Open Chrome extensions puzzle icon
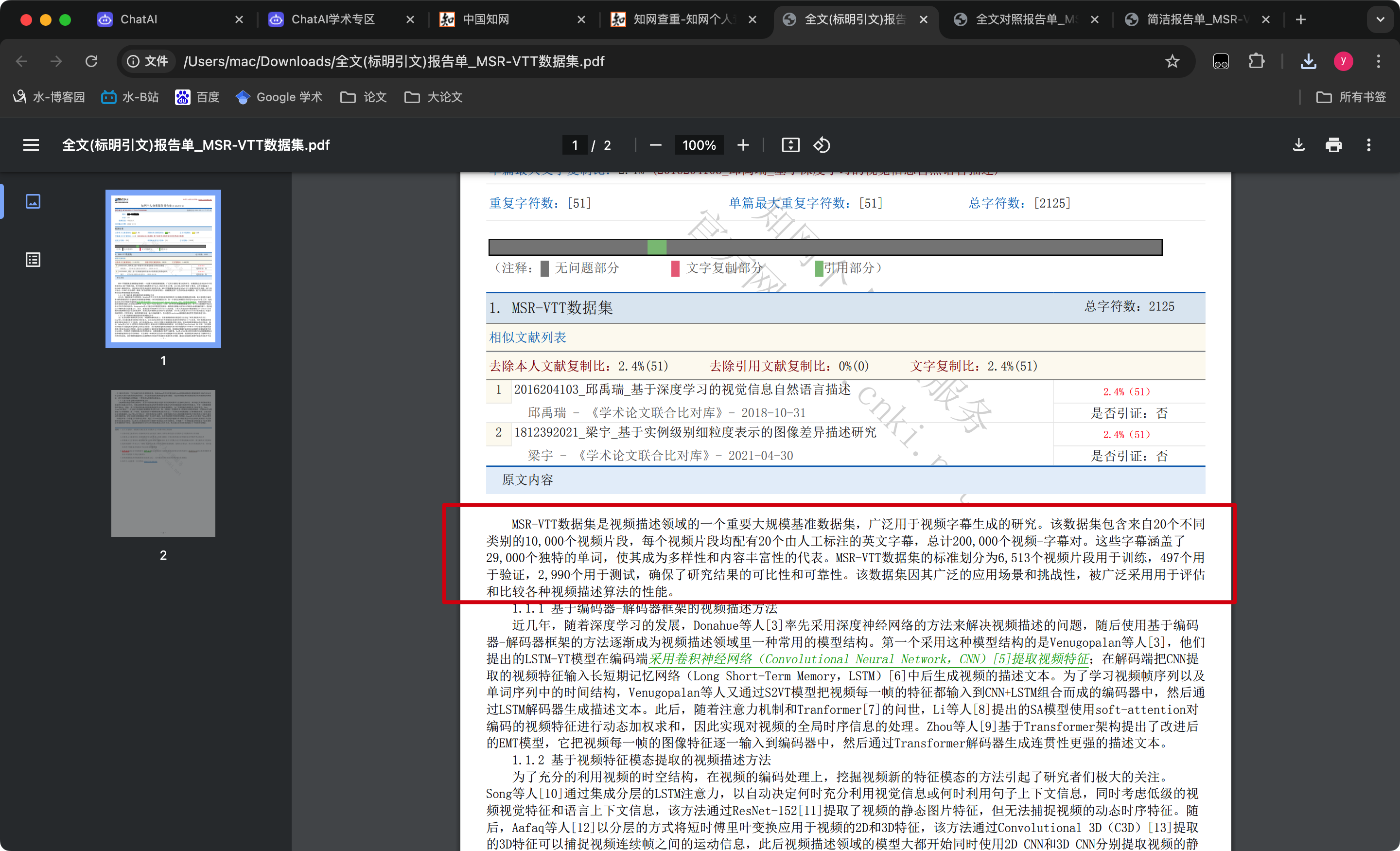 point(1256,61)
